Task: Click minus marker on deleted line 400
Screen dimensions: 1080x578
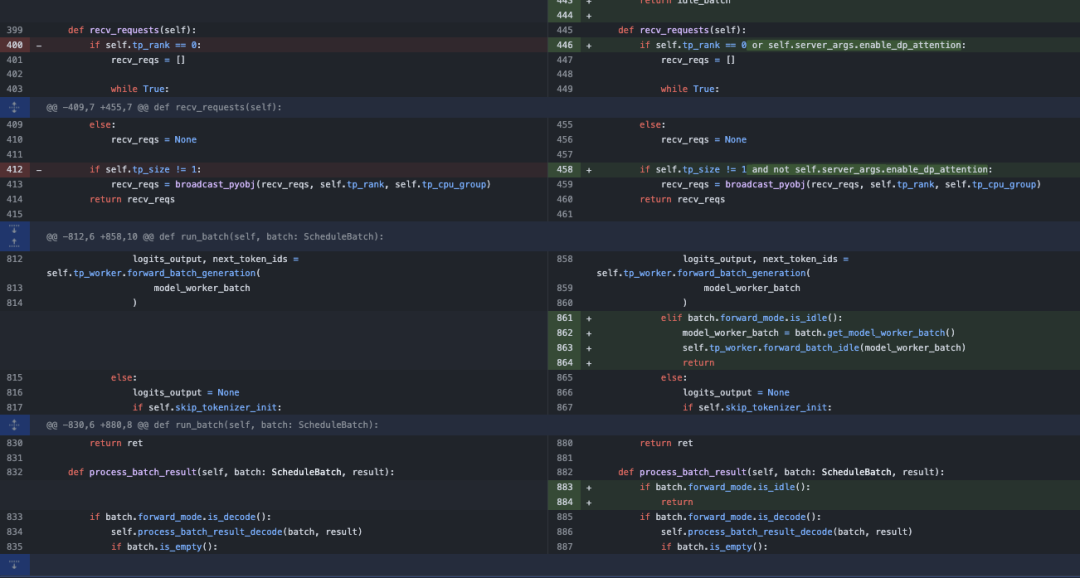Action: (39, 45)
